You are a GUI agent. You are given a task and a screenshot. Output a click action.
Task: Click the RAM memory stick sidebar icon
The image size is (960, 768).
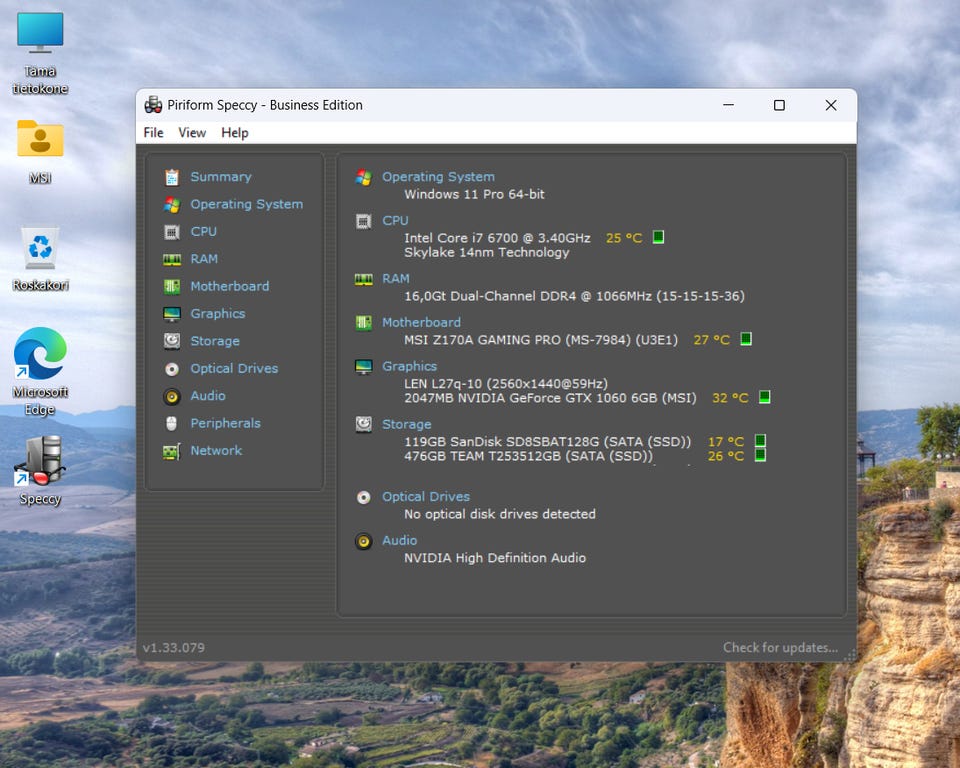172,259
